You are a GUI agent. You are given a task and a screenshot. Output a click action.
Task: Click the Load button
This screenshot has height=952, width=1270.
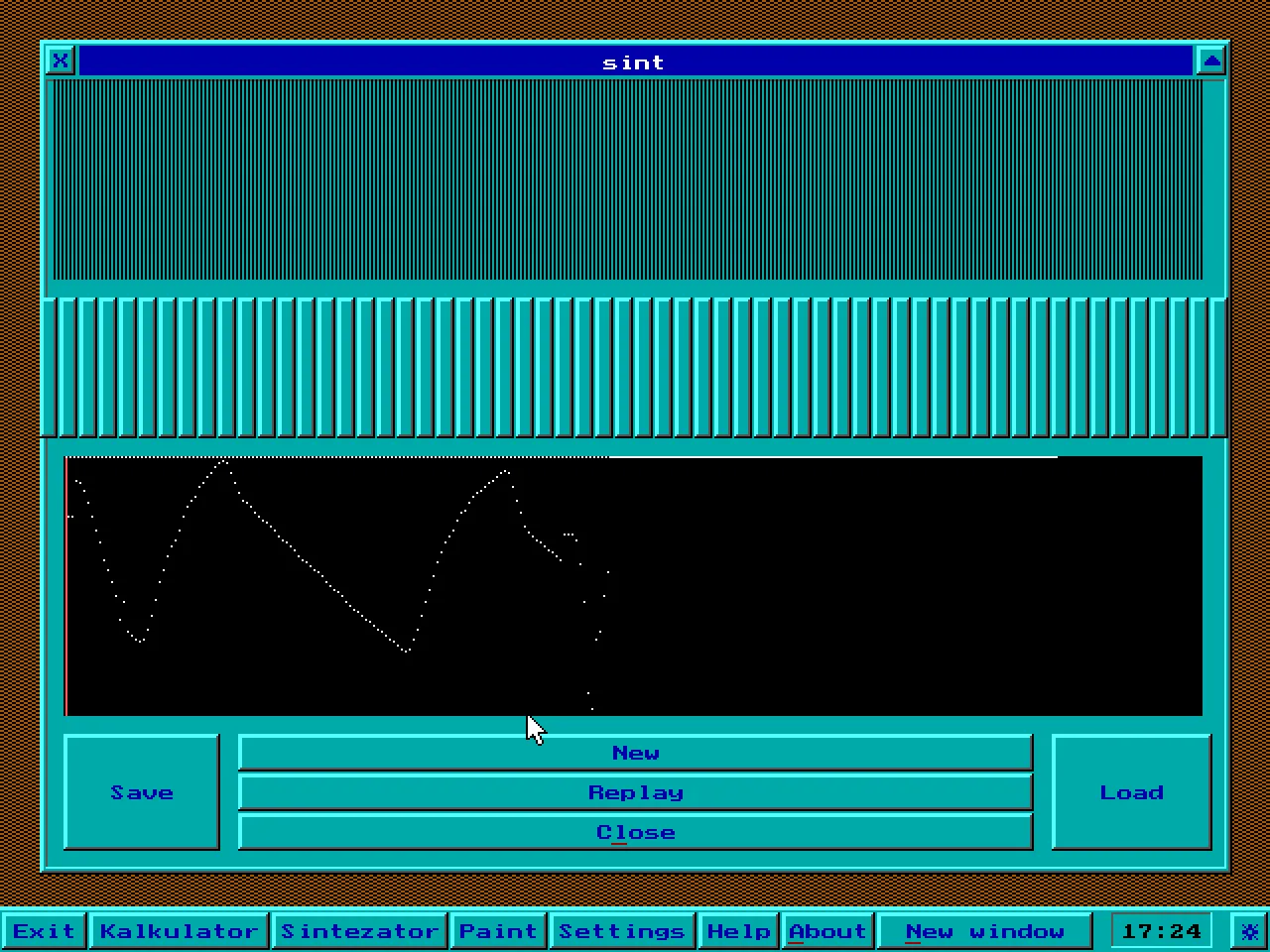[x=1131, y=792]
